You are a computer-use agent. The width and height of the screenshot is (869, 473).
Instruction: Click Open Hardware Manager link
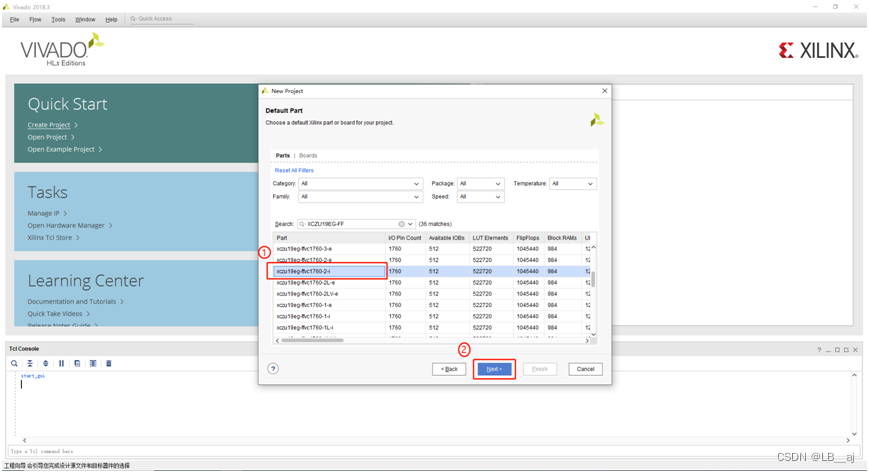(x=66, y=226)
